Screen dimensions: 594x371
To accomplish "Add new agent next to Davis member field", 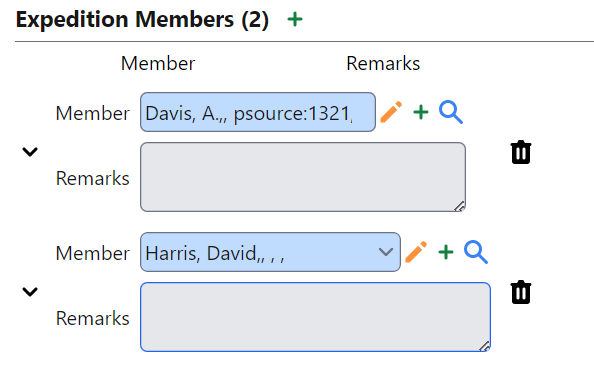I will click(x=421, y=112).
